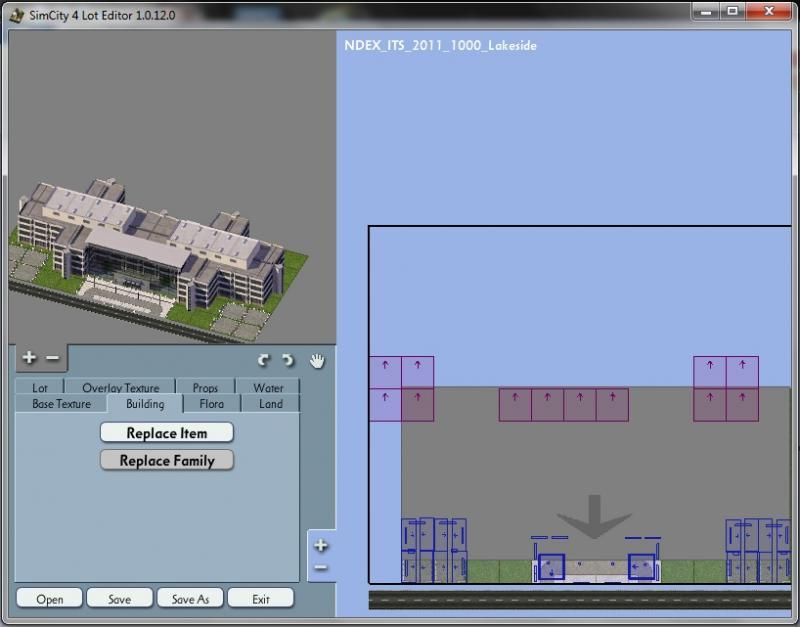
Task: Rotate the preview clockwise
Action: tap(264, 361)
